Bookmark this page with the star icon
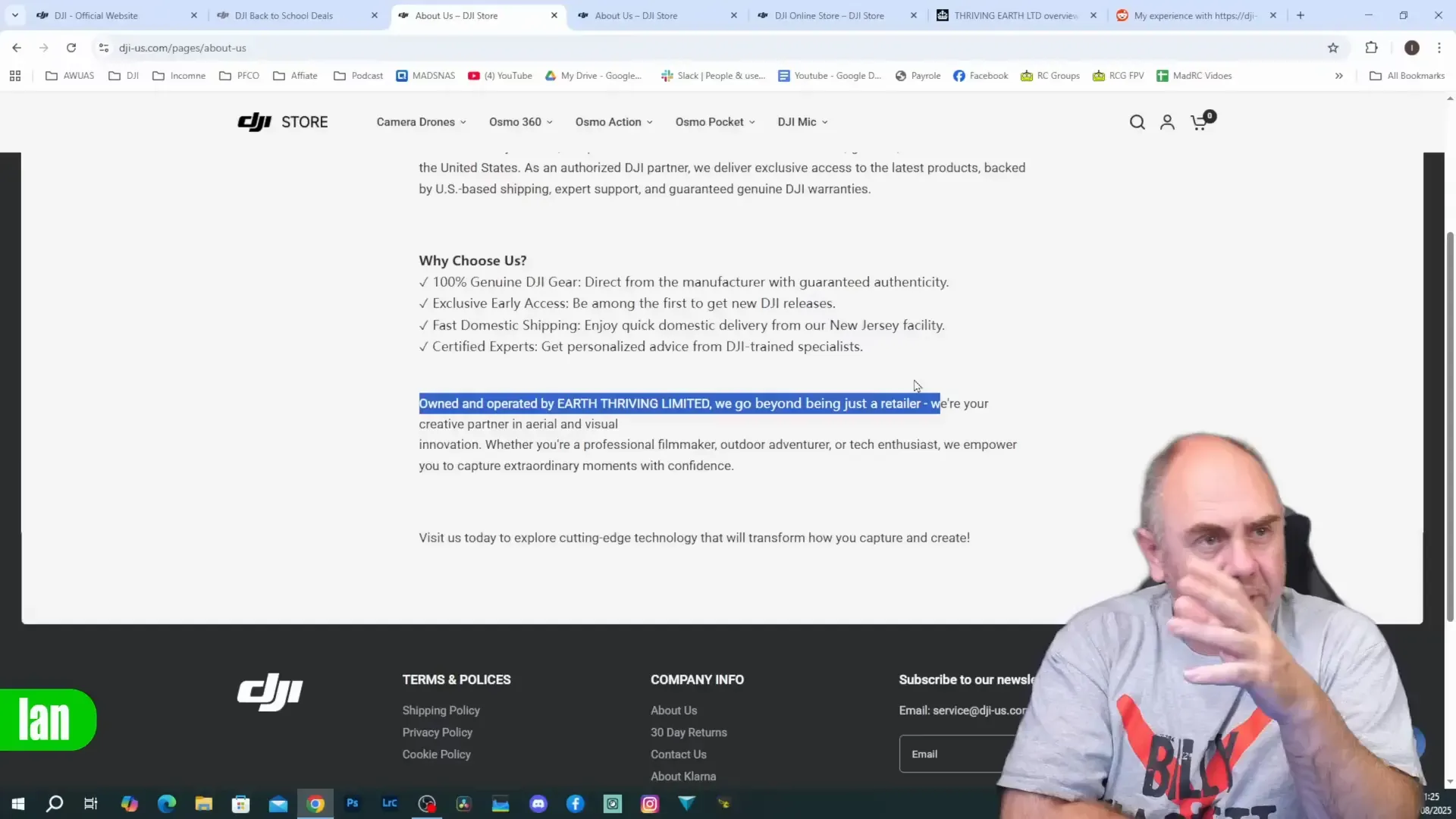 [x=1333, y=48]
